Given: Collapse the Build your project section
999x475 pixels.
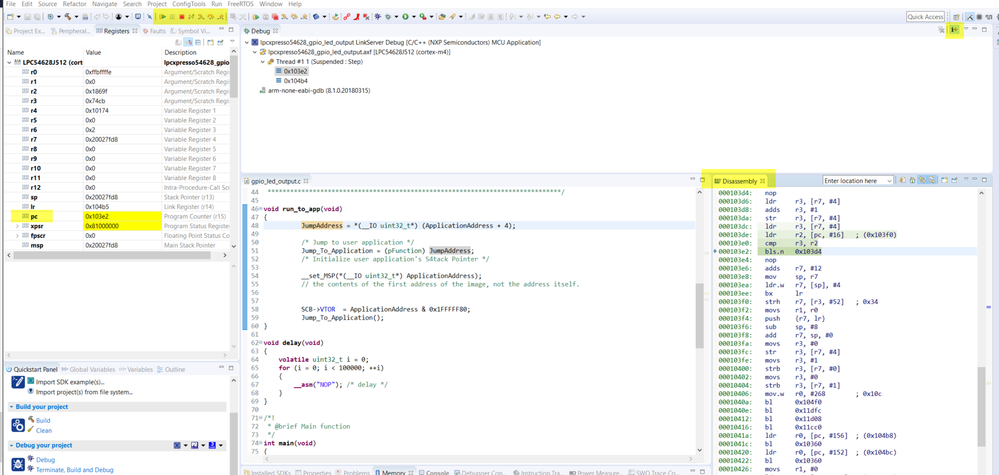Looking at the screenshot, I should coord(10,407).
